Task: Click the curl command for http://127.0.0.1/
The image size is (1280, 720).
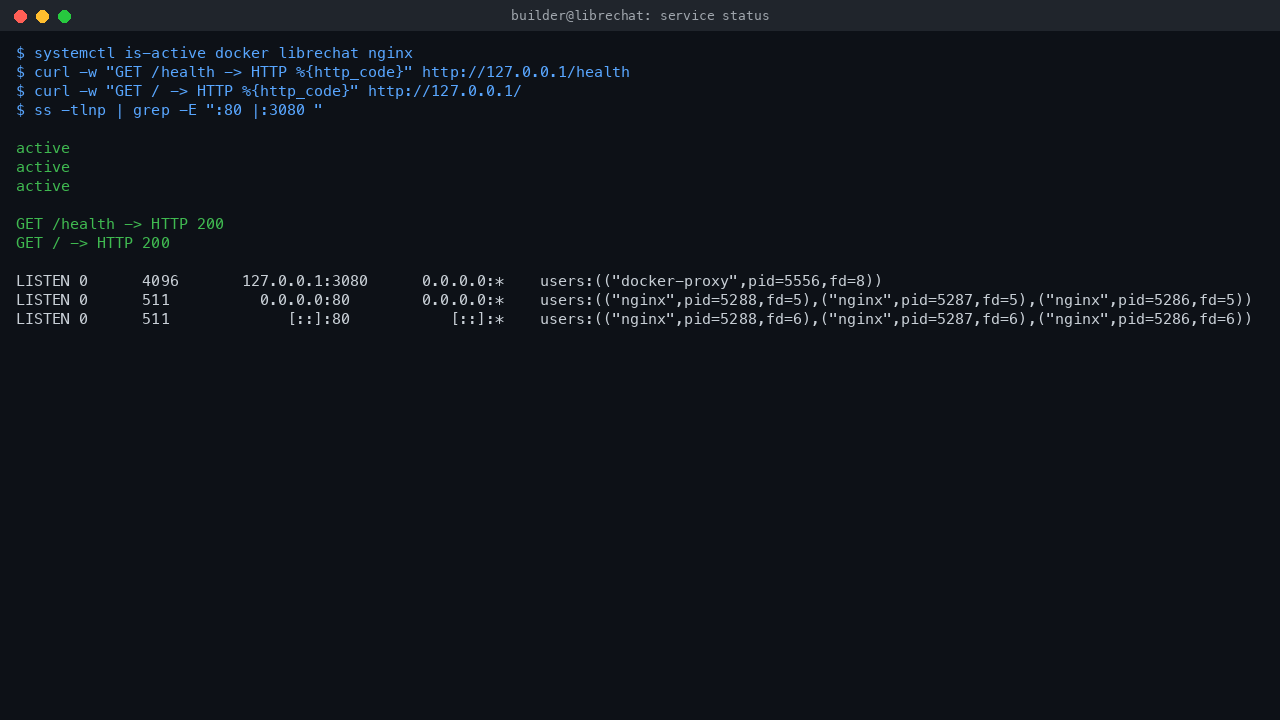Action: 269,91
